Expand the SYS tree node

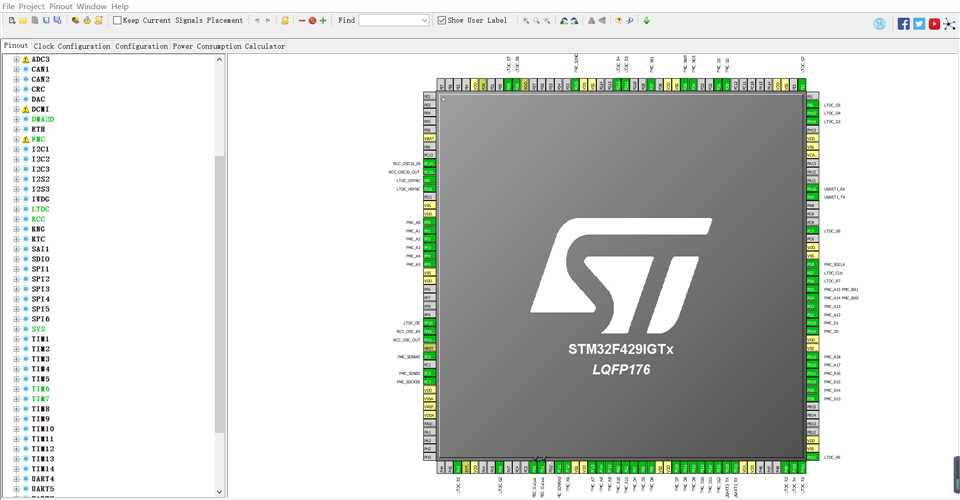[x=17, y=329]
